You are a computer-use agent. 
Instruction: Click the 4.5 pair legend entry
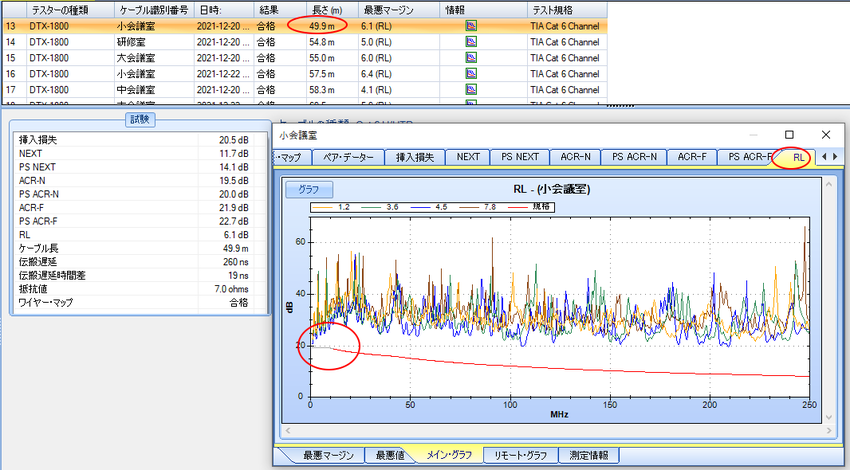[429, 207]
